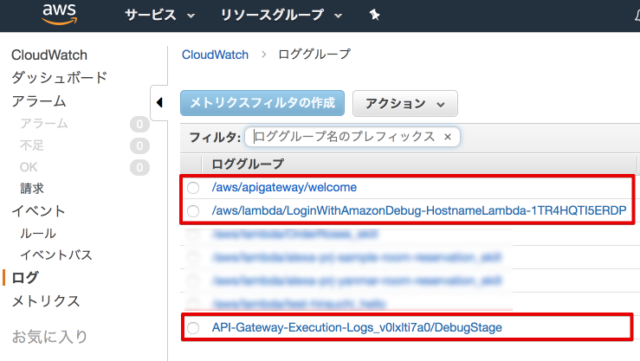Screen dimensions: 640x361
Task: Select ログ in the sidebar
Action: (x=25, y=278)
